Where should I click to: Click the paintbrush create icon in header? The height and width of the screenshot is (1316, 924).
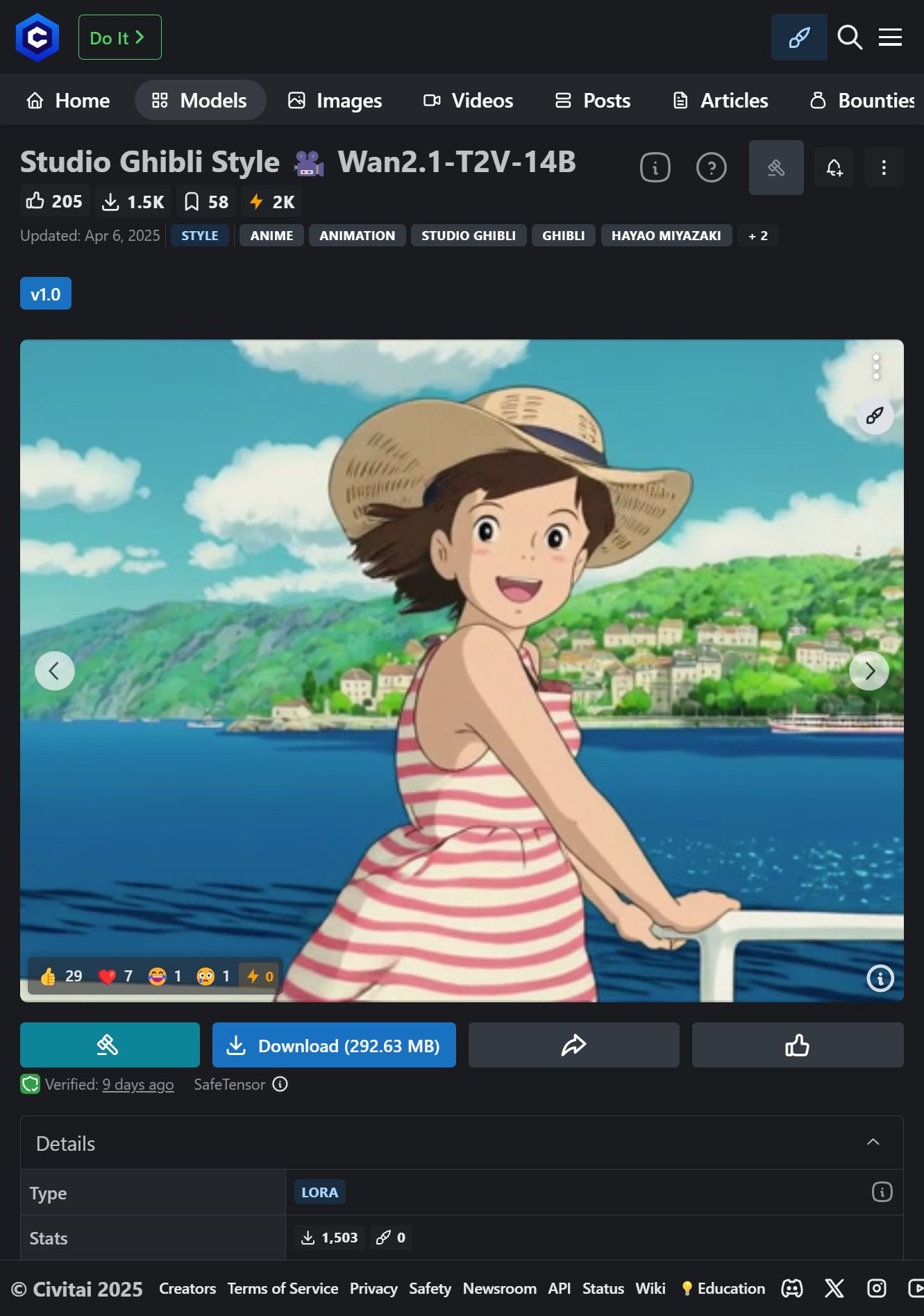(799, 37)
